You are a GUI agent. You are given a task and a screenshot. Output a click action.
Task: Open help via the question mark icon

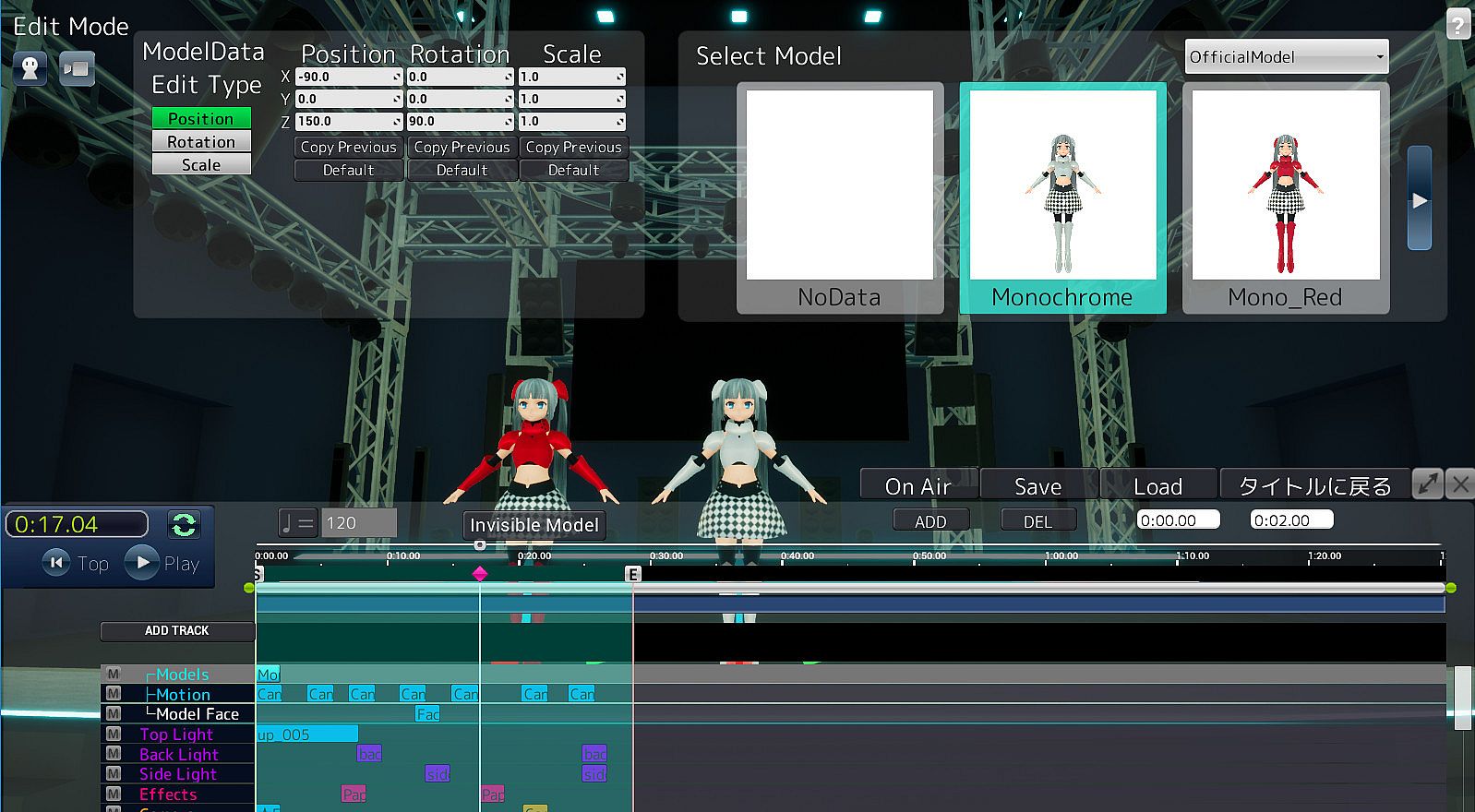[x=1457, y=25]
